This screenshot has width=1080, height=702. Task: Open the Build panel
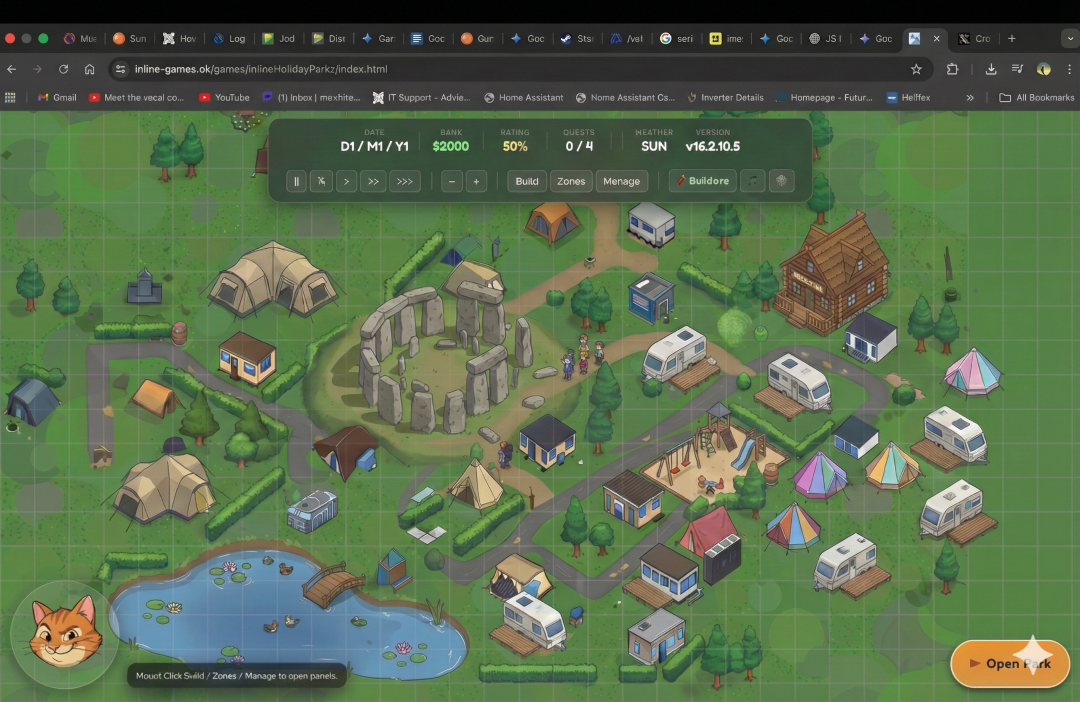(527, 181)
